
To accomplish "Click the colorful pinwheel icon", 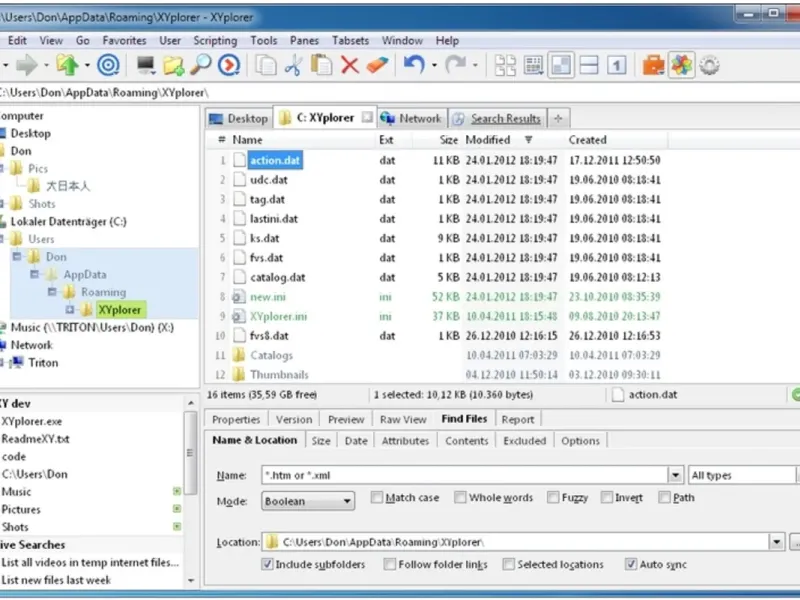I will click(682, 65).
